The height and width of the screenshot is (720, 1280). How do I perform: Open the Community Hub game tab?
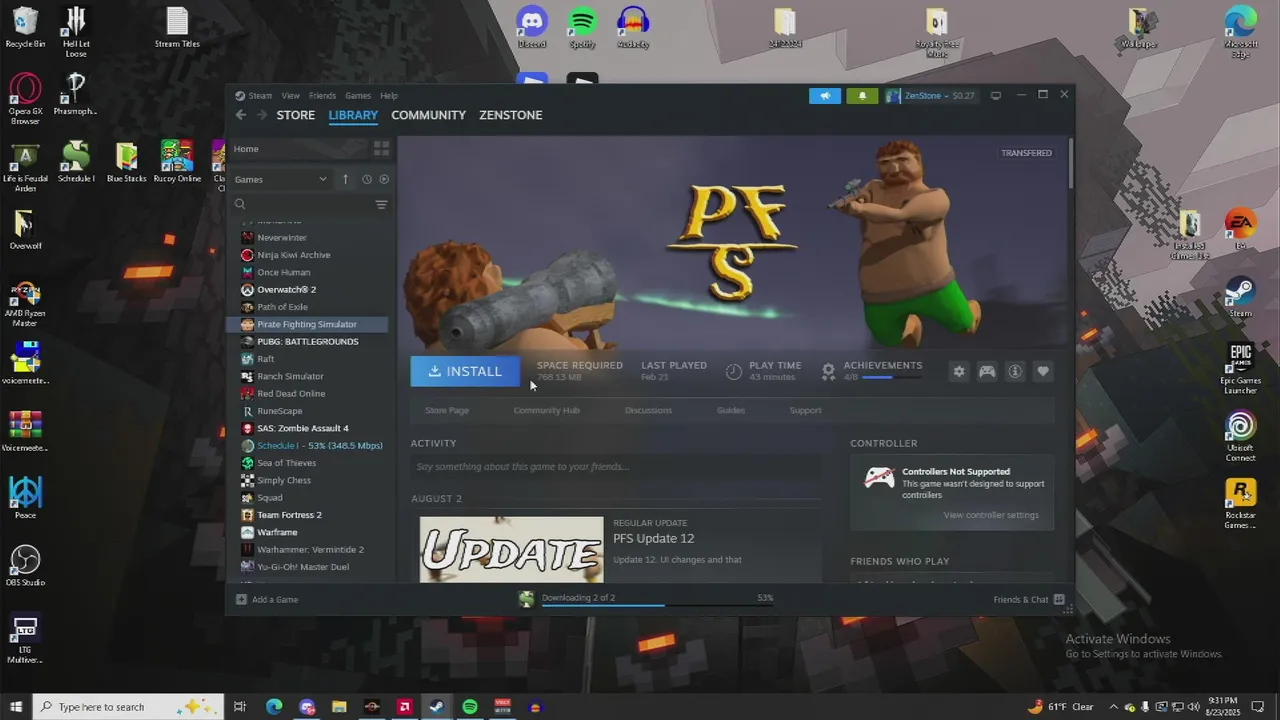point(546,410)
